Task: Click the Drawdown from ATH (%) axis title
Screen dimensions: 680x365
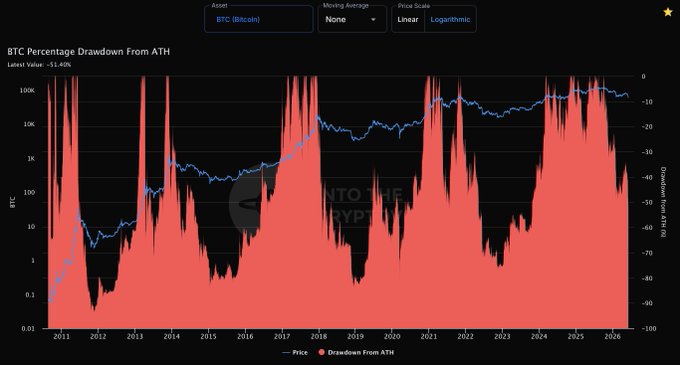Action: [x=663, y=202]
